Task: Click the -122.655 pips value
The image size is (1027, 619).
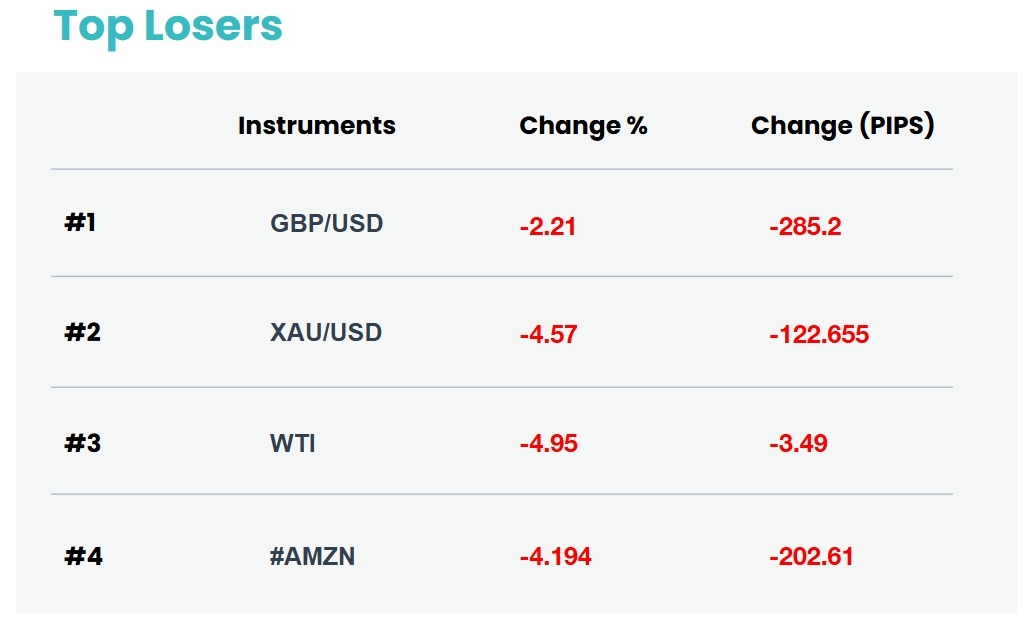Action: coord(819,335)
